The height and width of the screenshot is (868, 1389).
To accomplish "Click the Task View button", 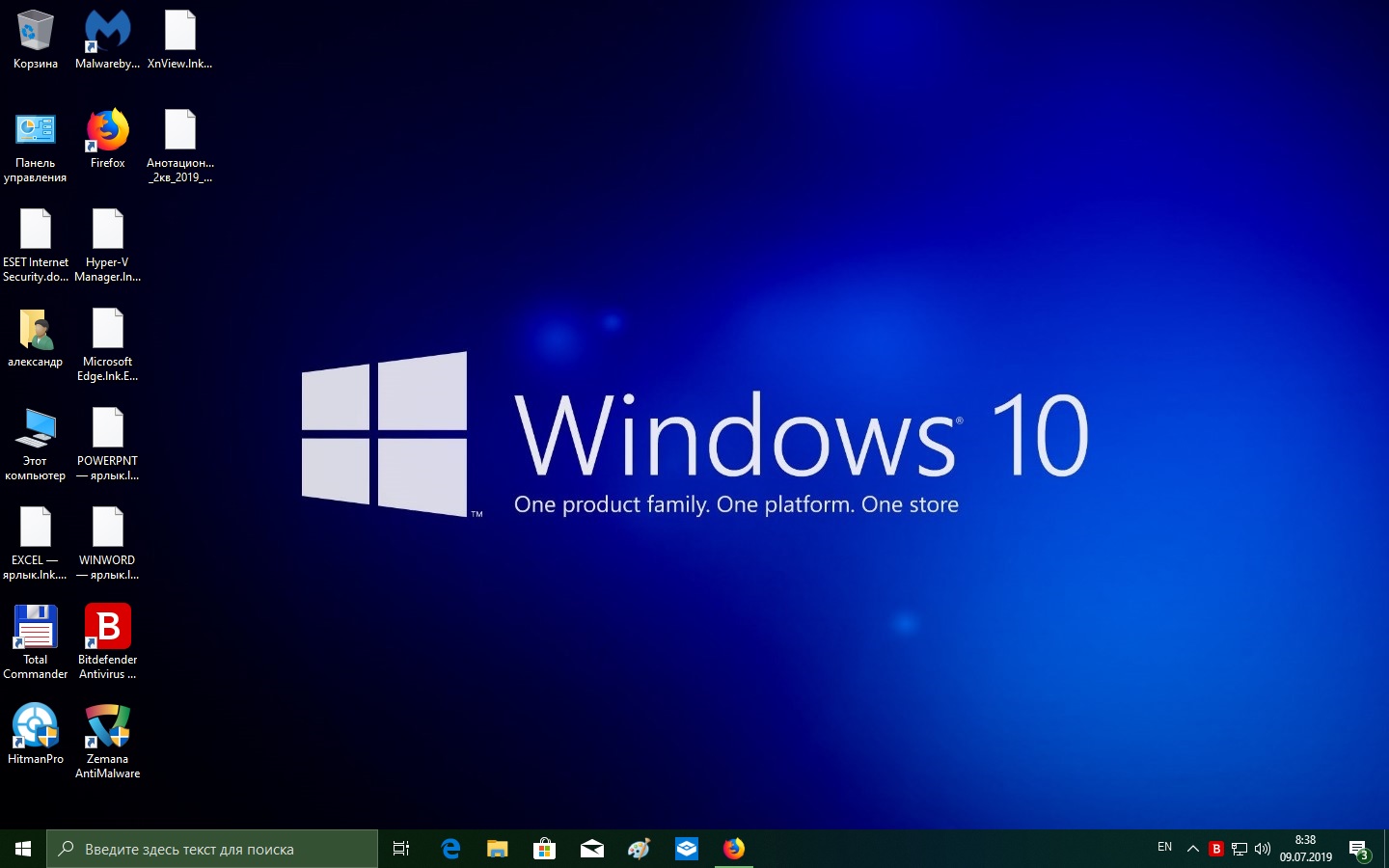I will pos(401,849).
